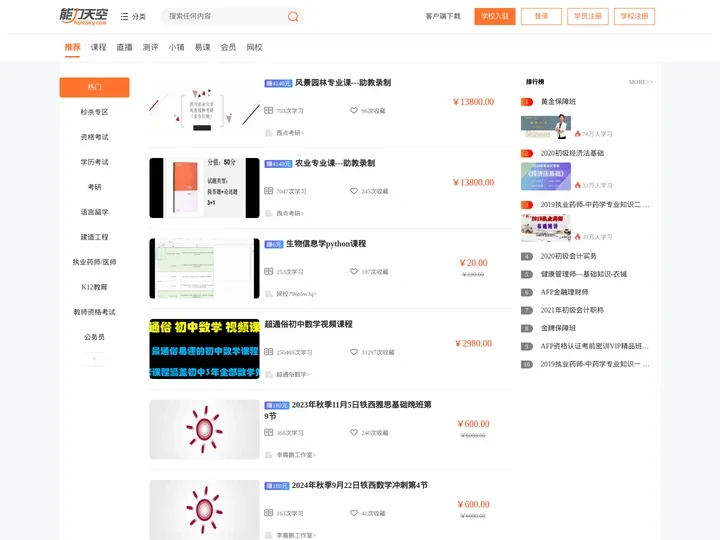Click the 登录 login button

(x=541, y=16)
